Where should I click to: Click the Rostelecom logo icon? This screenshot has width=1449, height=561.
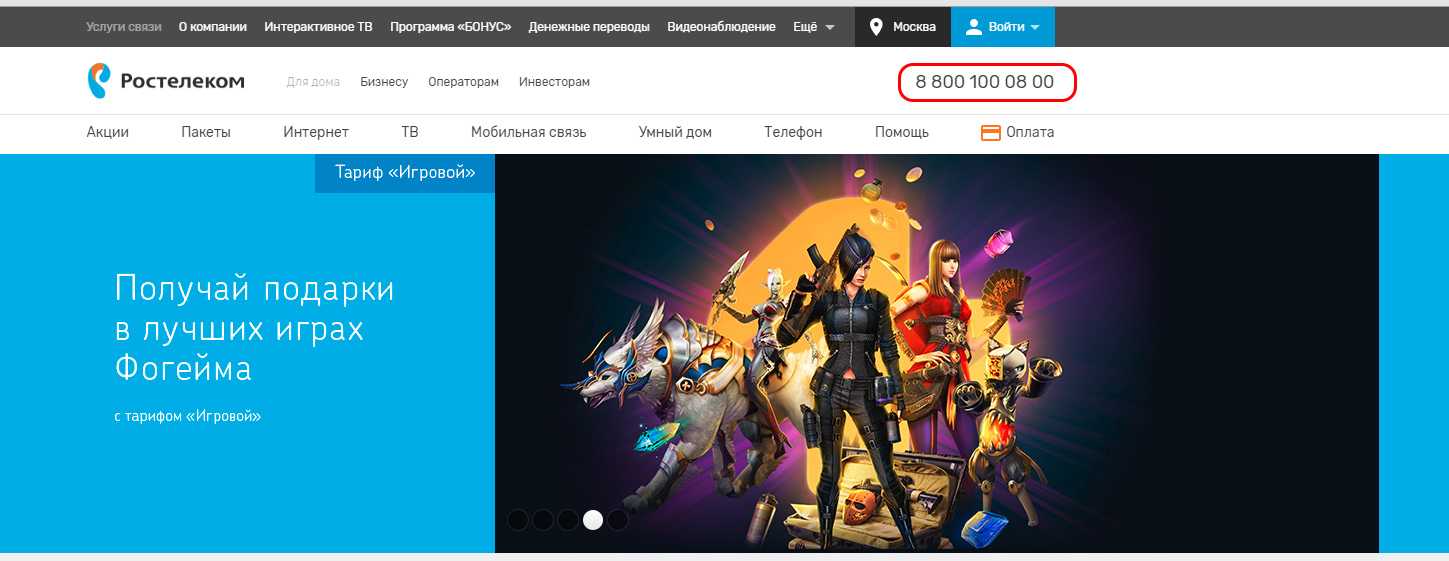98,81
